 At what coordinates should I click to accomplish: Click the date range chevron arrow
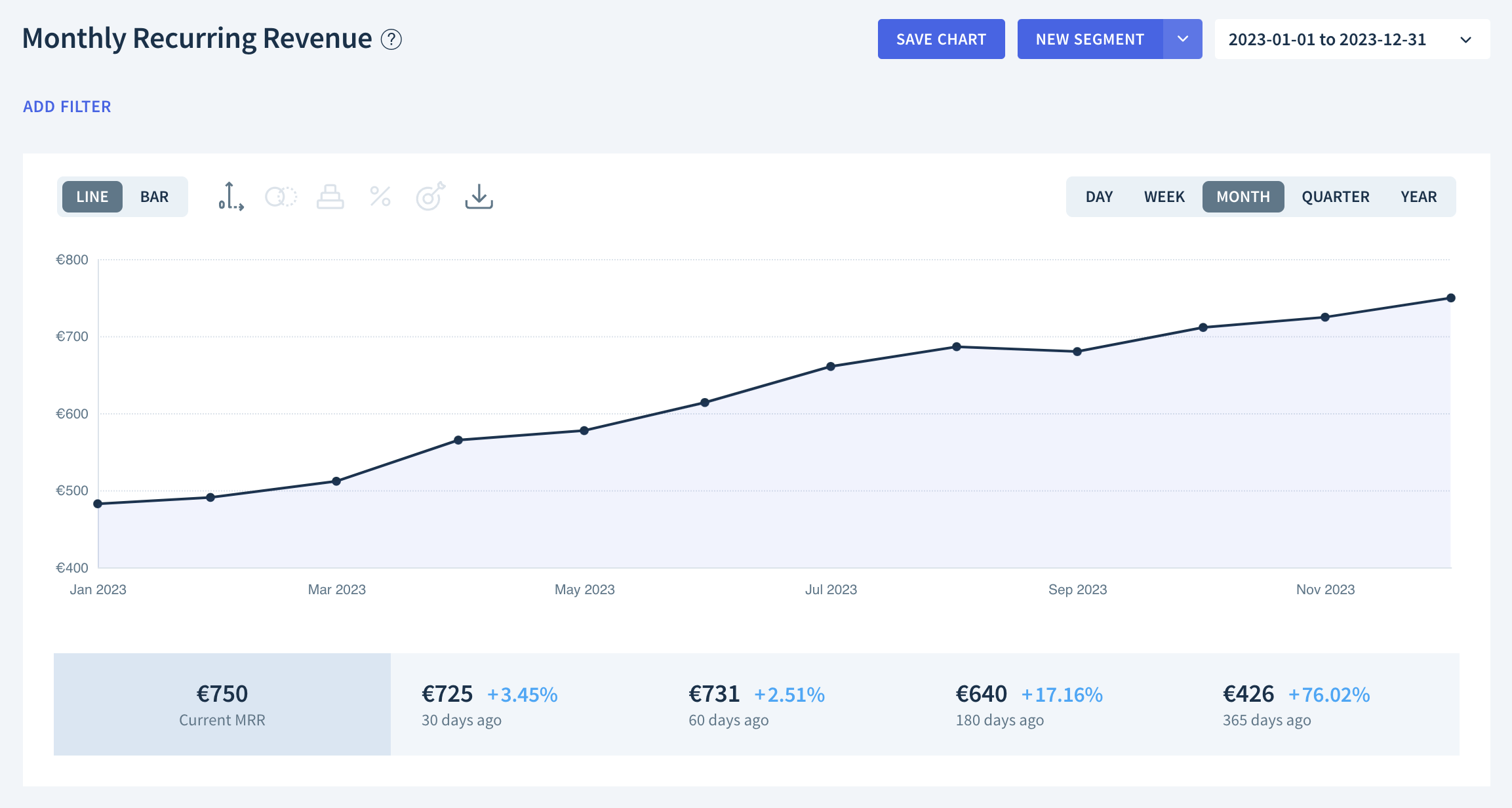click(1466, 40)
